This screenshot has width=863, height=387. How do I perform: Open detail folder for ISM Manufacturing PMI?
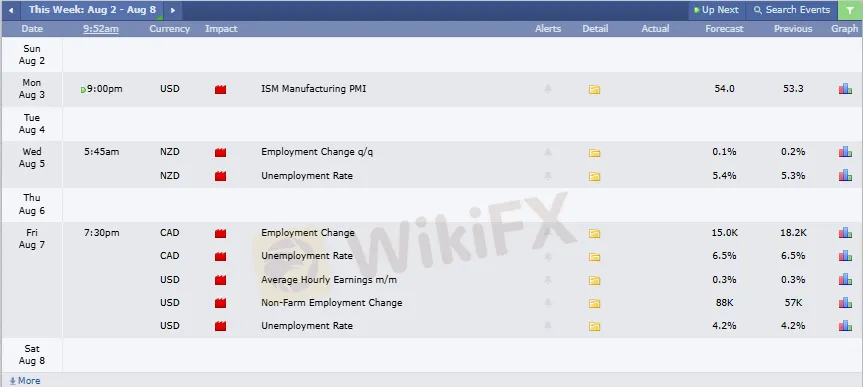coord(594,89)
